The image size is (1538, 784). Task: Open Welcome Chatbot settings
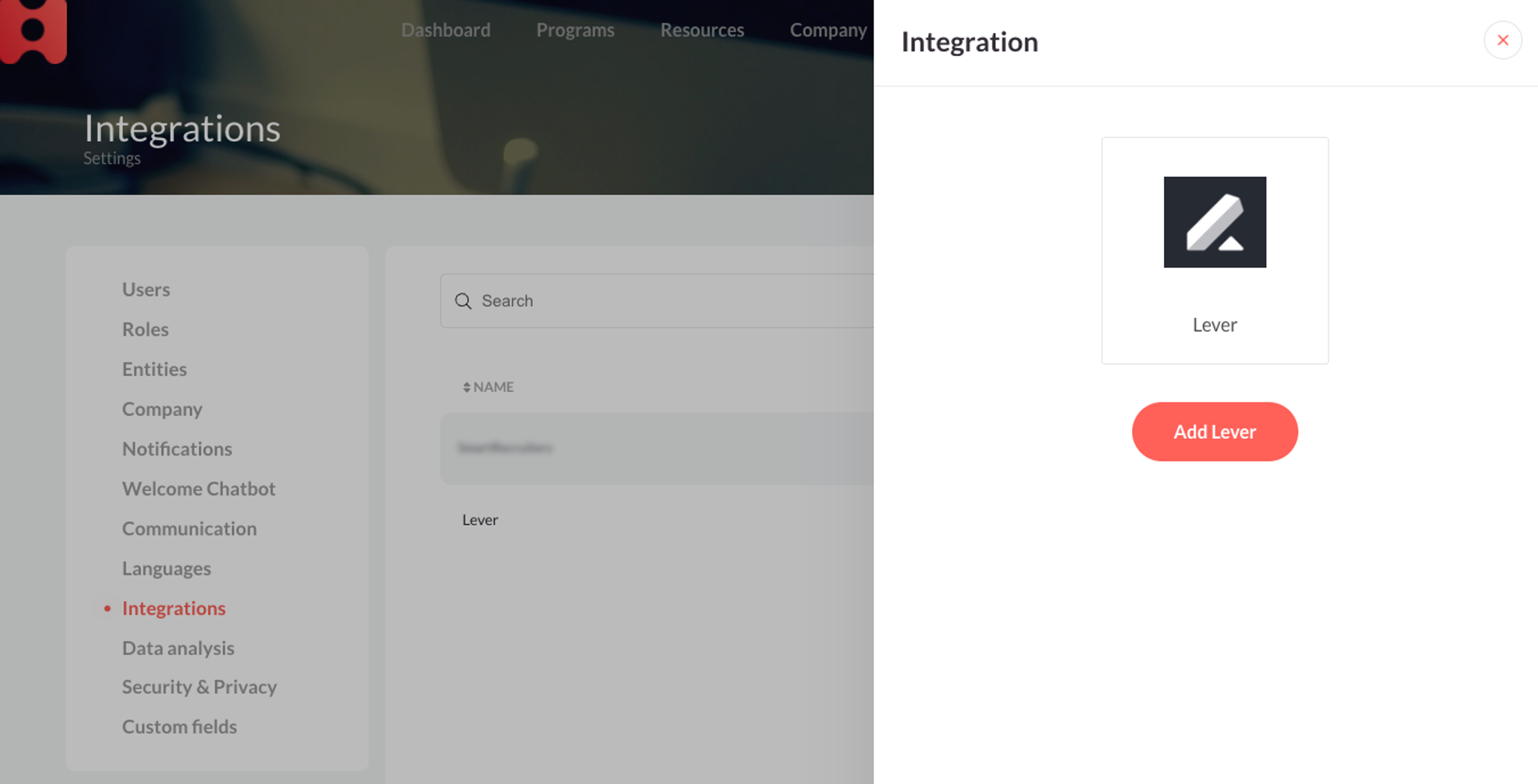click(x=199, y=488)
